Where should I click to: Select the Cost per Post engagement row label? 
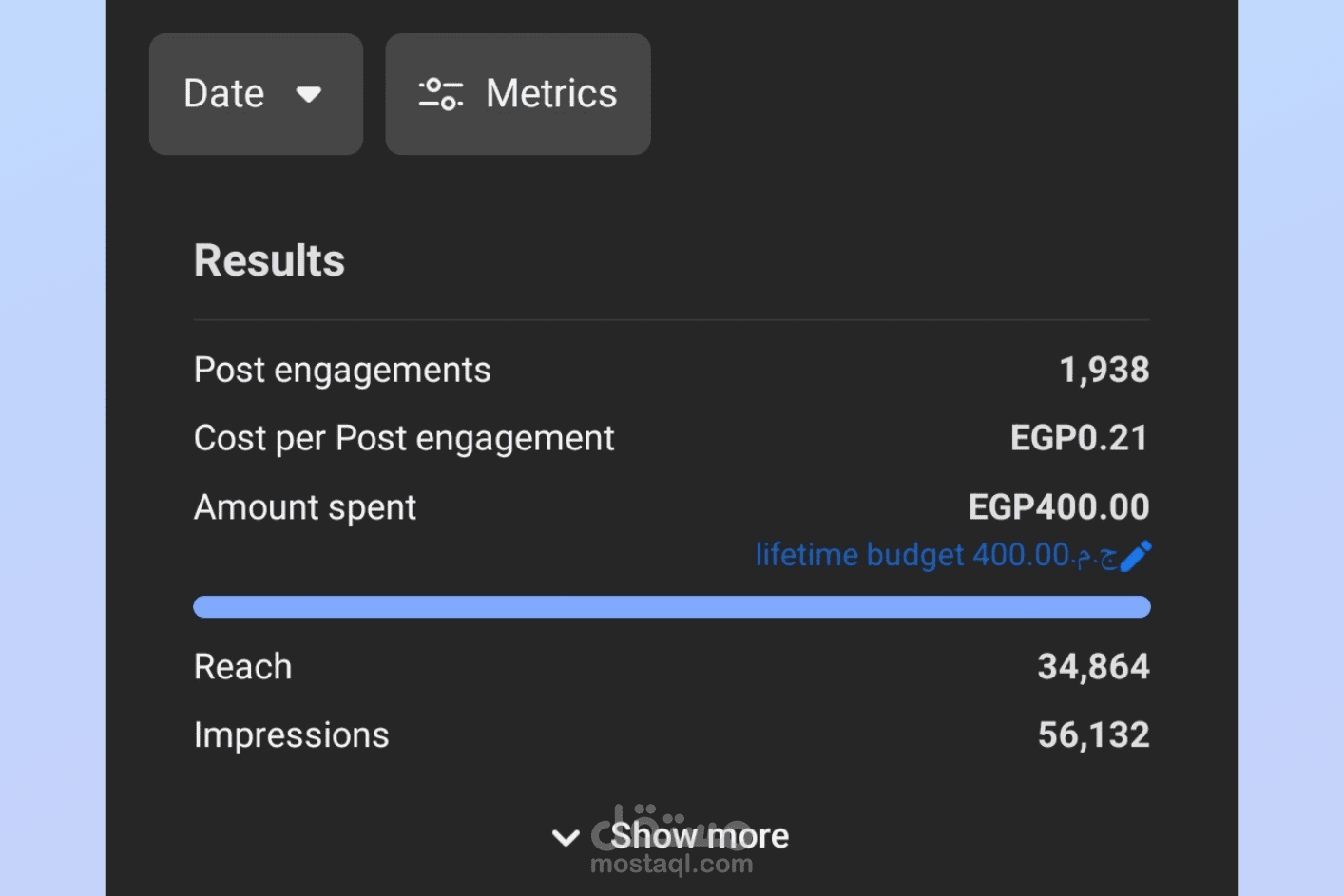(404, 438)
